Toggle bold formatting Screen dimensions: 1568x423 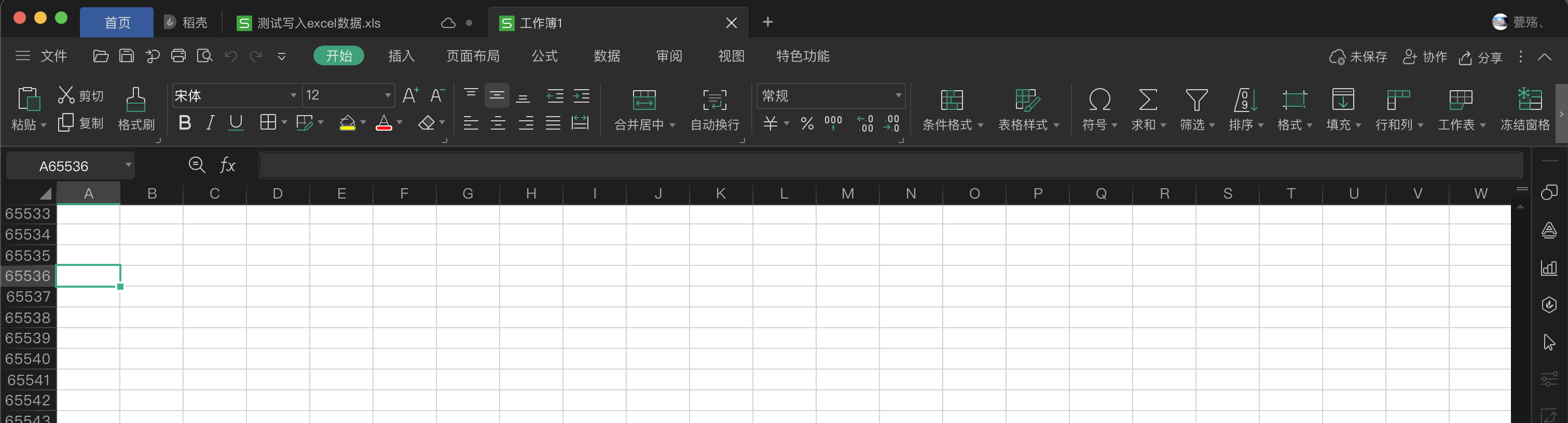pyautogui.click(x=184, y=123)
